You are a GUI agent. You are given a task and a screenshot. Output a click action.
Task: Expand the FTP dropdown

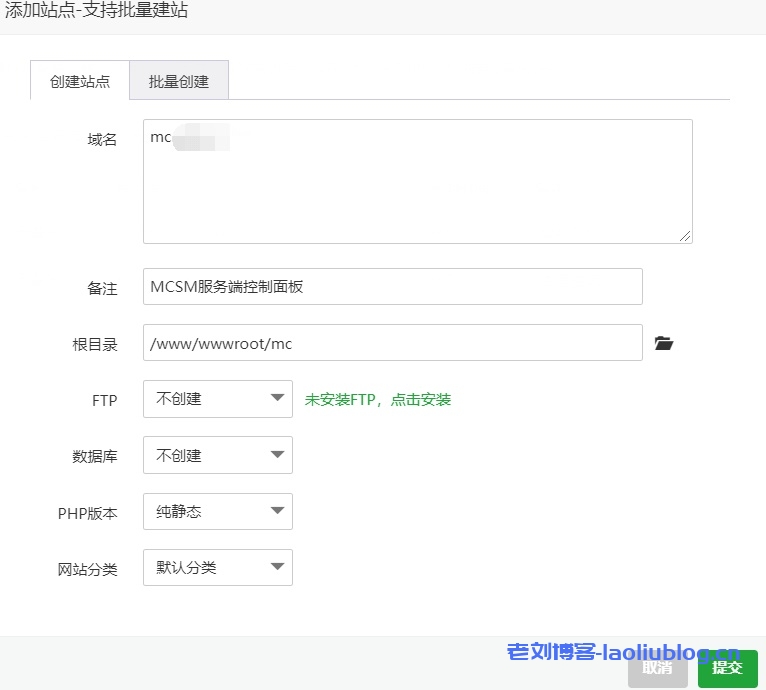pyautogui.click(x=218, y=399)
